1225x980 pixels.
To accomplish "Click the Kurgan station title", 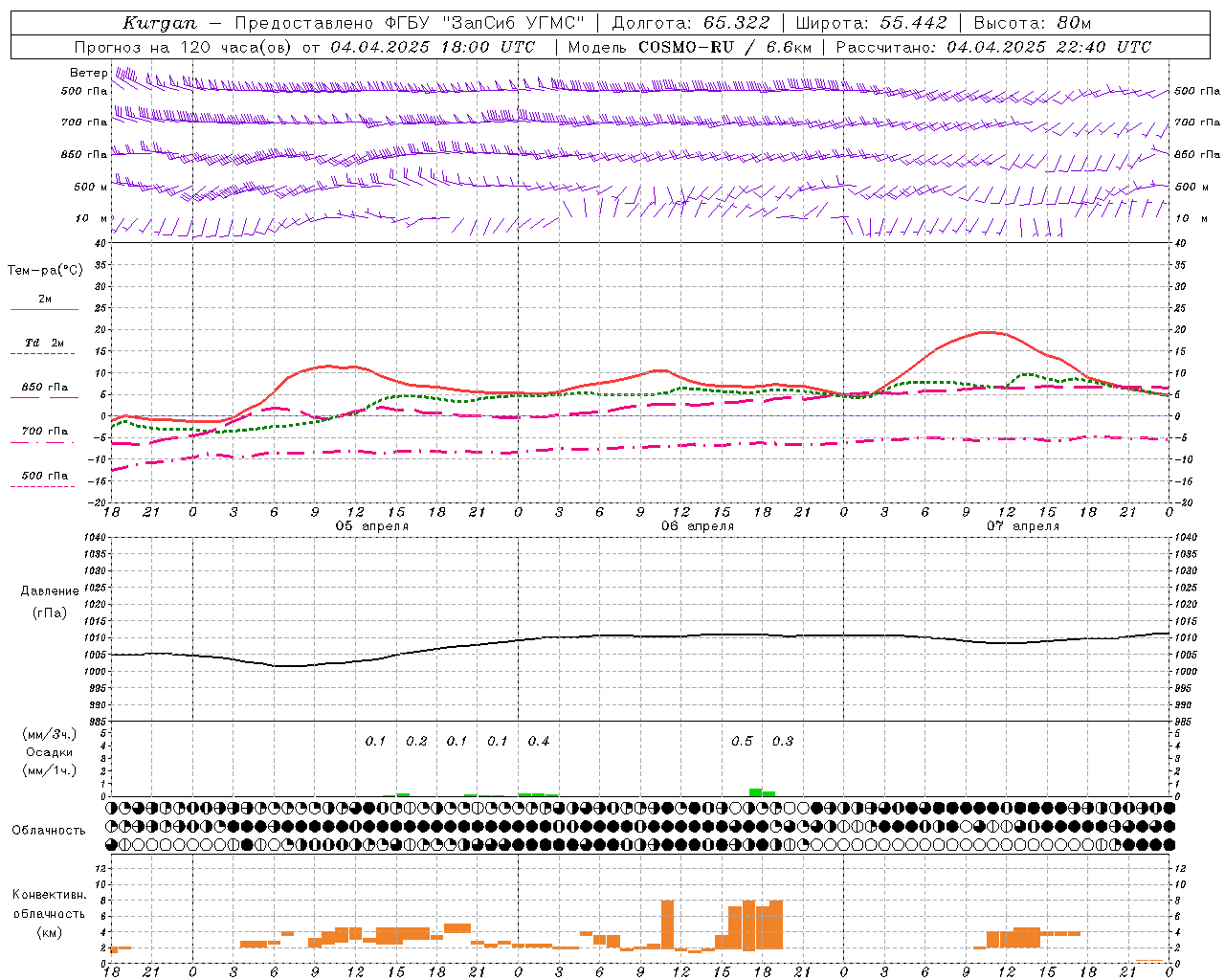I will 159,23.
